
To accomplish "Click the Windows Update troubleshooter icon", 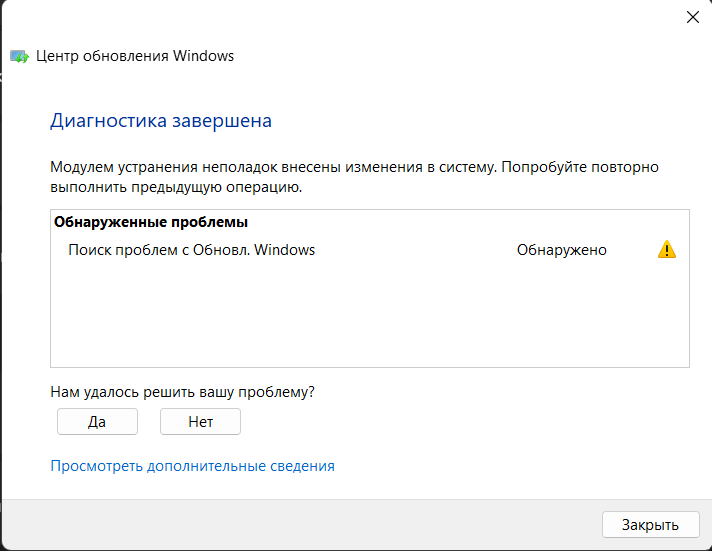I will tap(19, 56).
